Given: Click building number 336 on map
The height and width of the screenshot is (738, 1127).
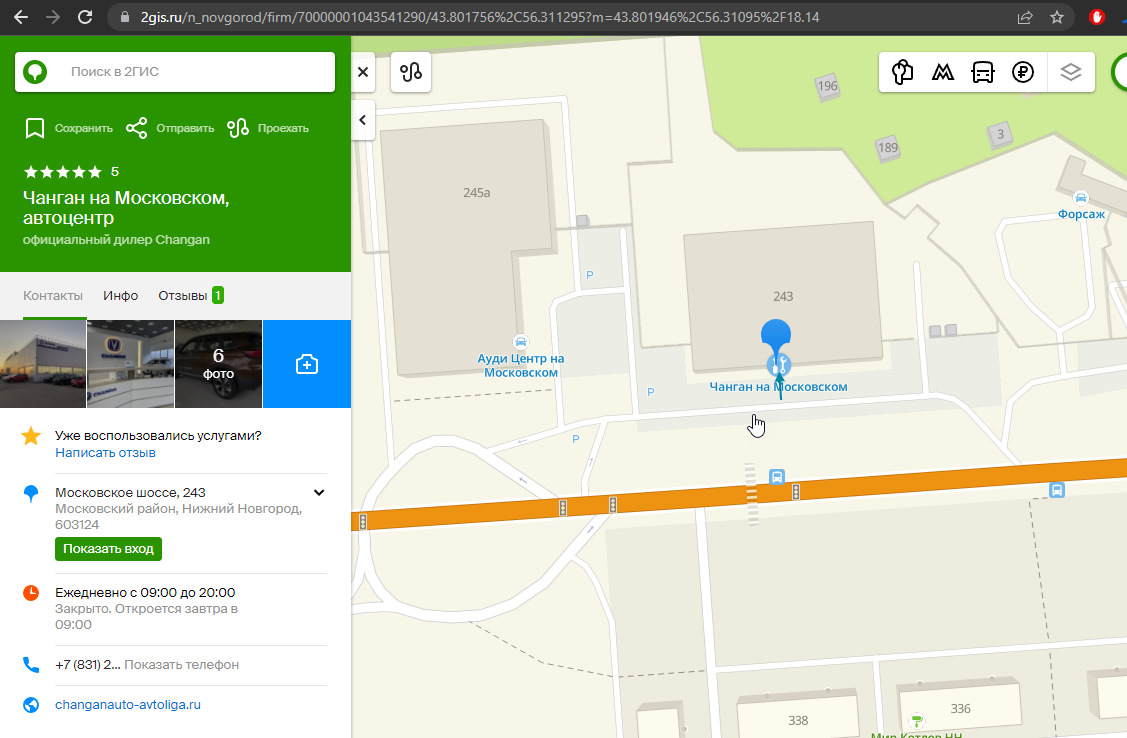Looking at the screenshot, I should coord(960,709).
